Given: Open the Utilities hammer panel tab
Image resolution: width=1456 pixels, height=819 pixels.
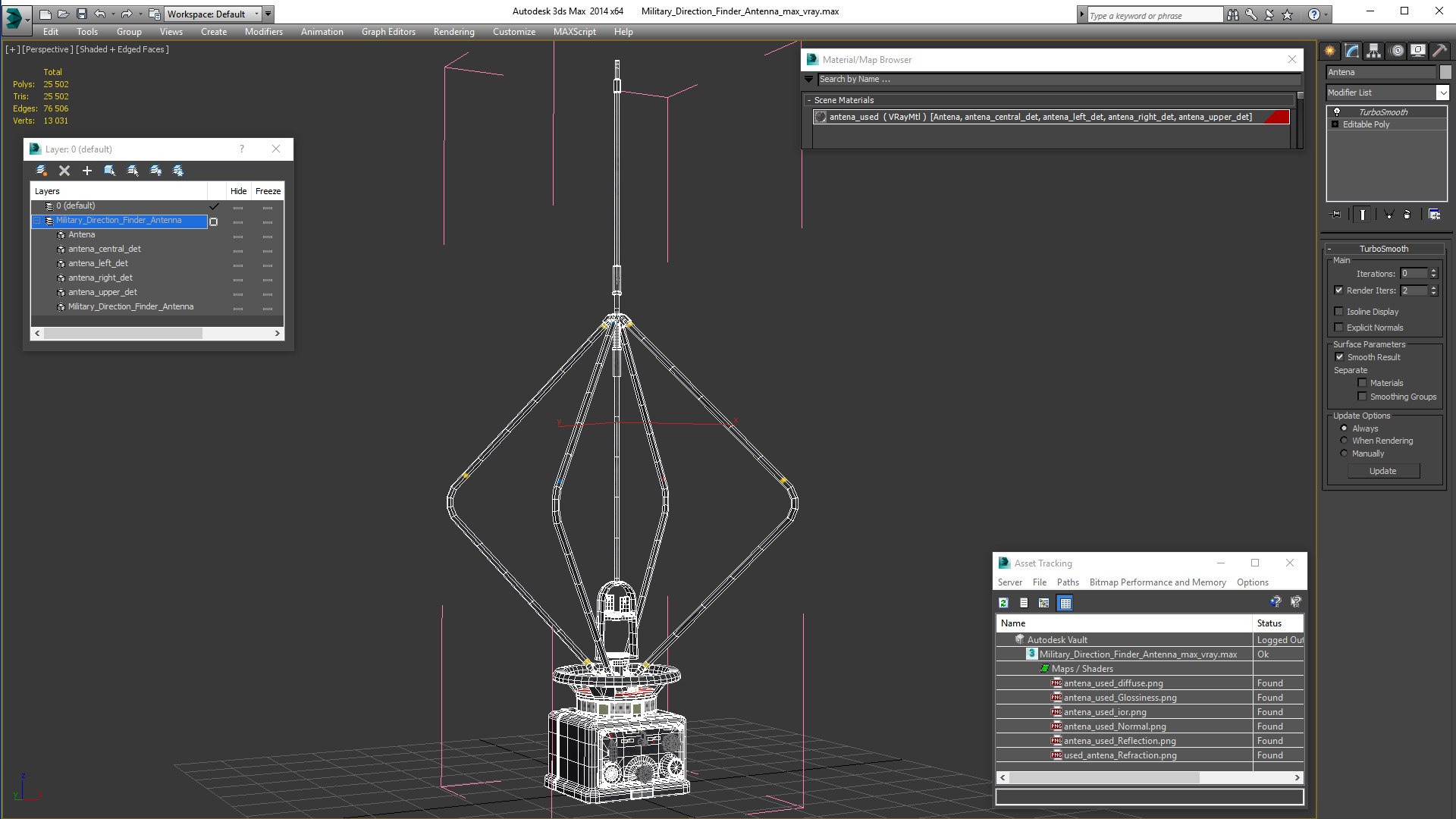Looking at the screenshot, I should click(1440, 51).
